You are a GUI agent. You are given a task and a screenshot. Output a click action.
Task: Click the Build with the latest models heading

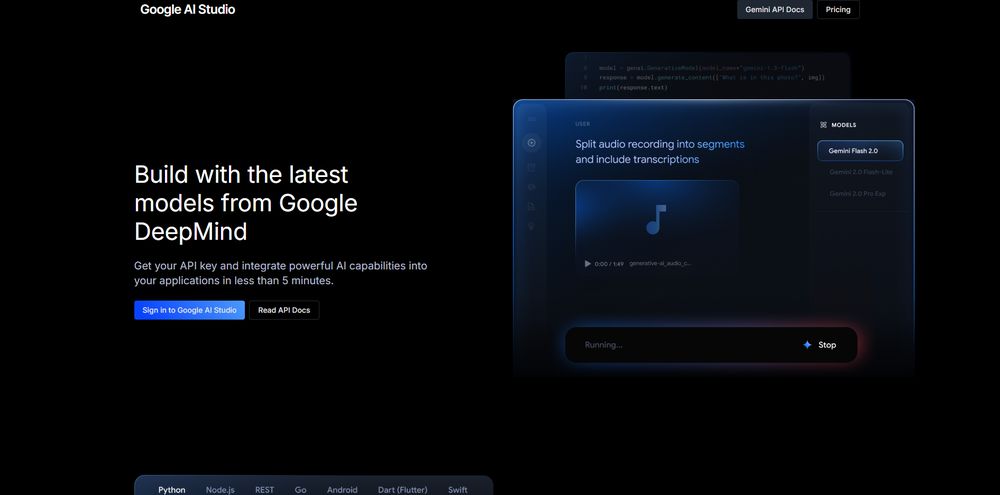click(x=246, y=203)
